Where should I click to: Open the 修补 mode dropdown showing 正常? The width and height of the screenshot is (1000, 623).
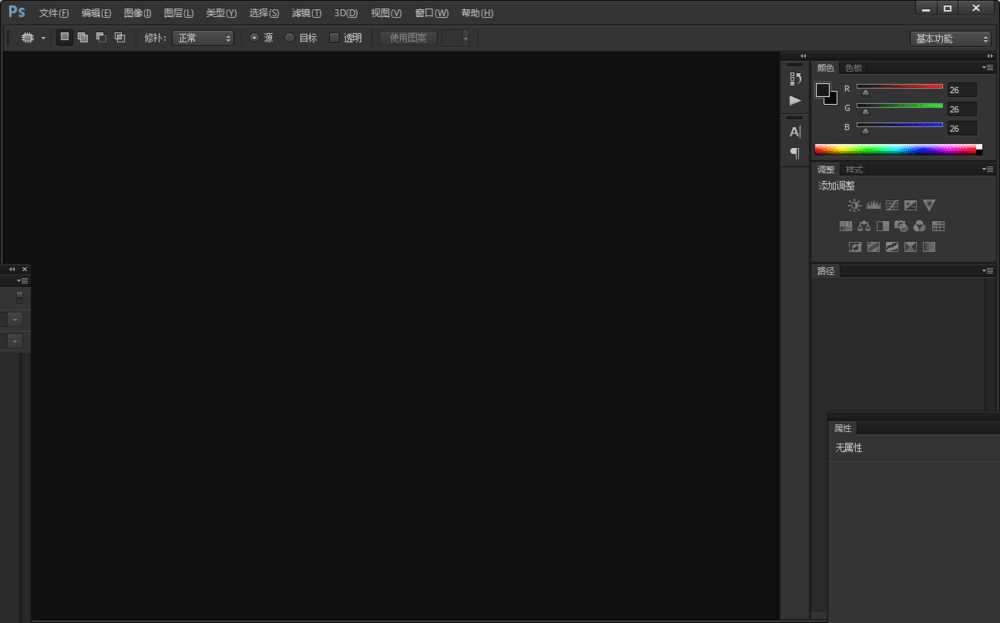click(203, 38)
